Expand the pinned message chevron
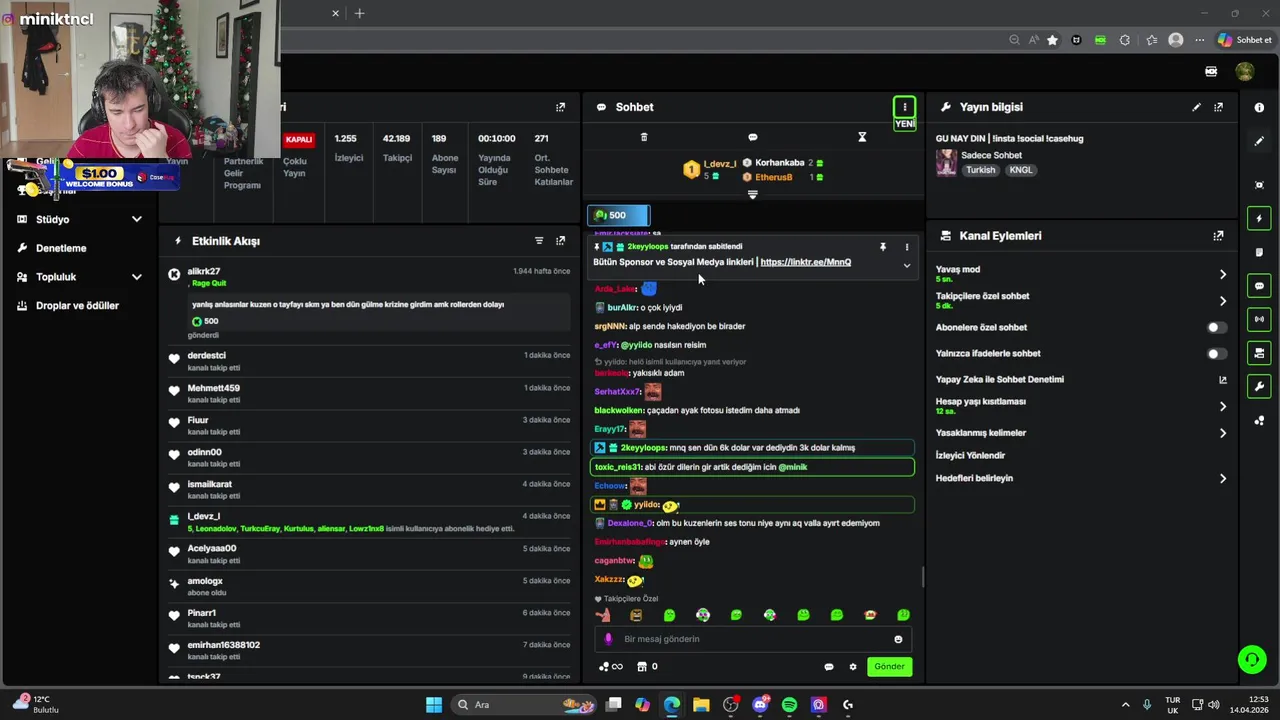 coord(907,266)
